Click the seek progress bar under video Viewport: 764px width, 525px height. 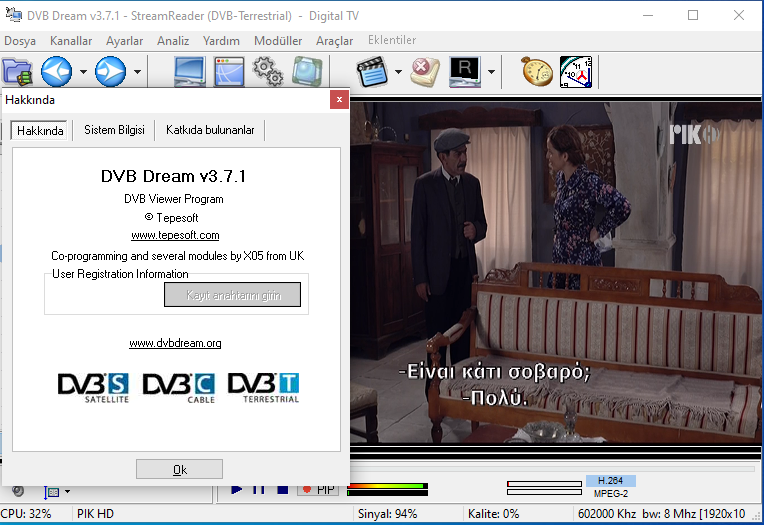pyautogui.click(x=552, y=468)
